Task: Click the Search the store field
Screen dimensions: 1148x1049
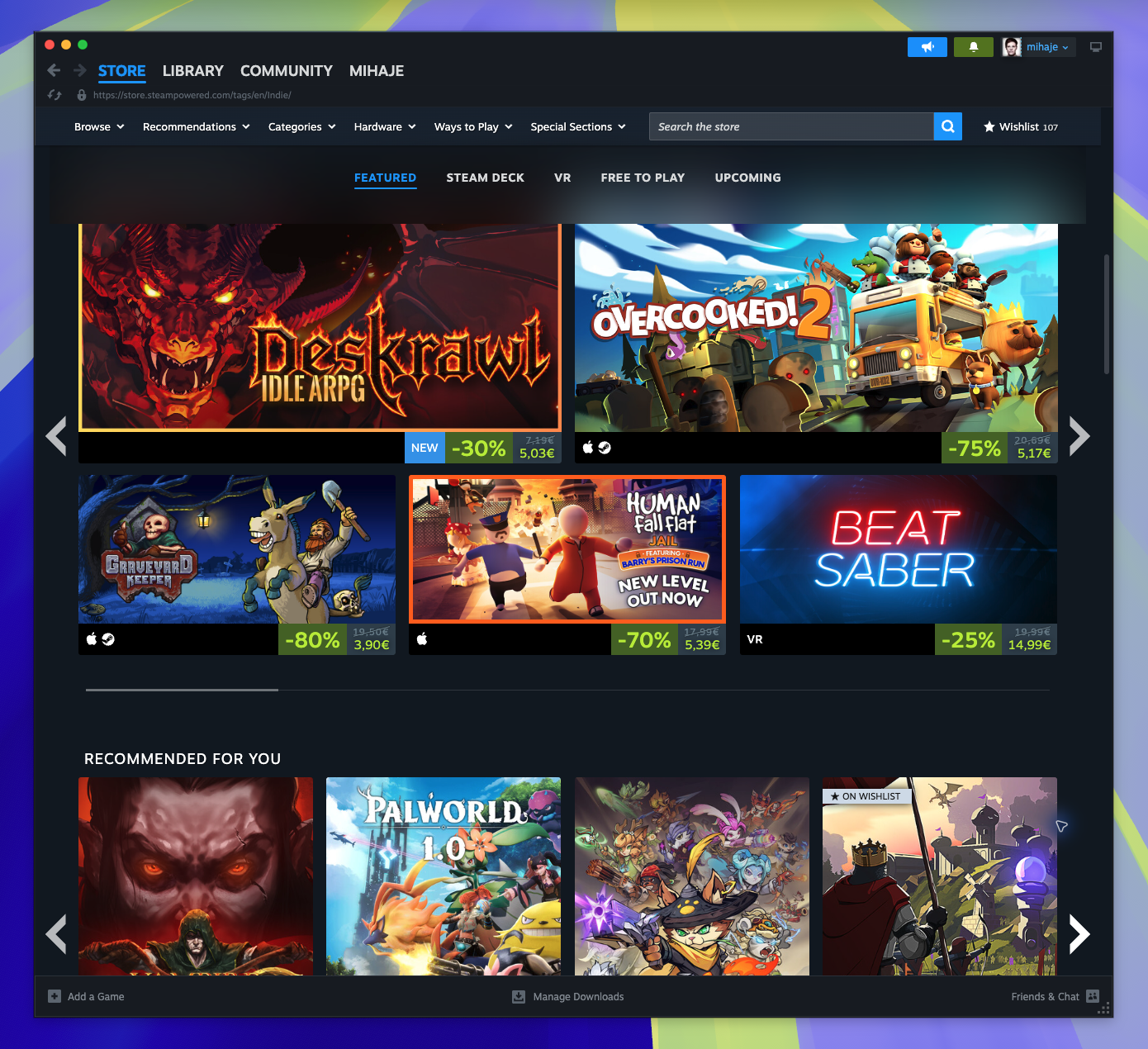Action: [x=791, y=126]
